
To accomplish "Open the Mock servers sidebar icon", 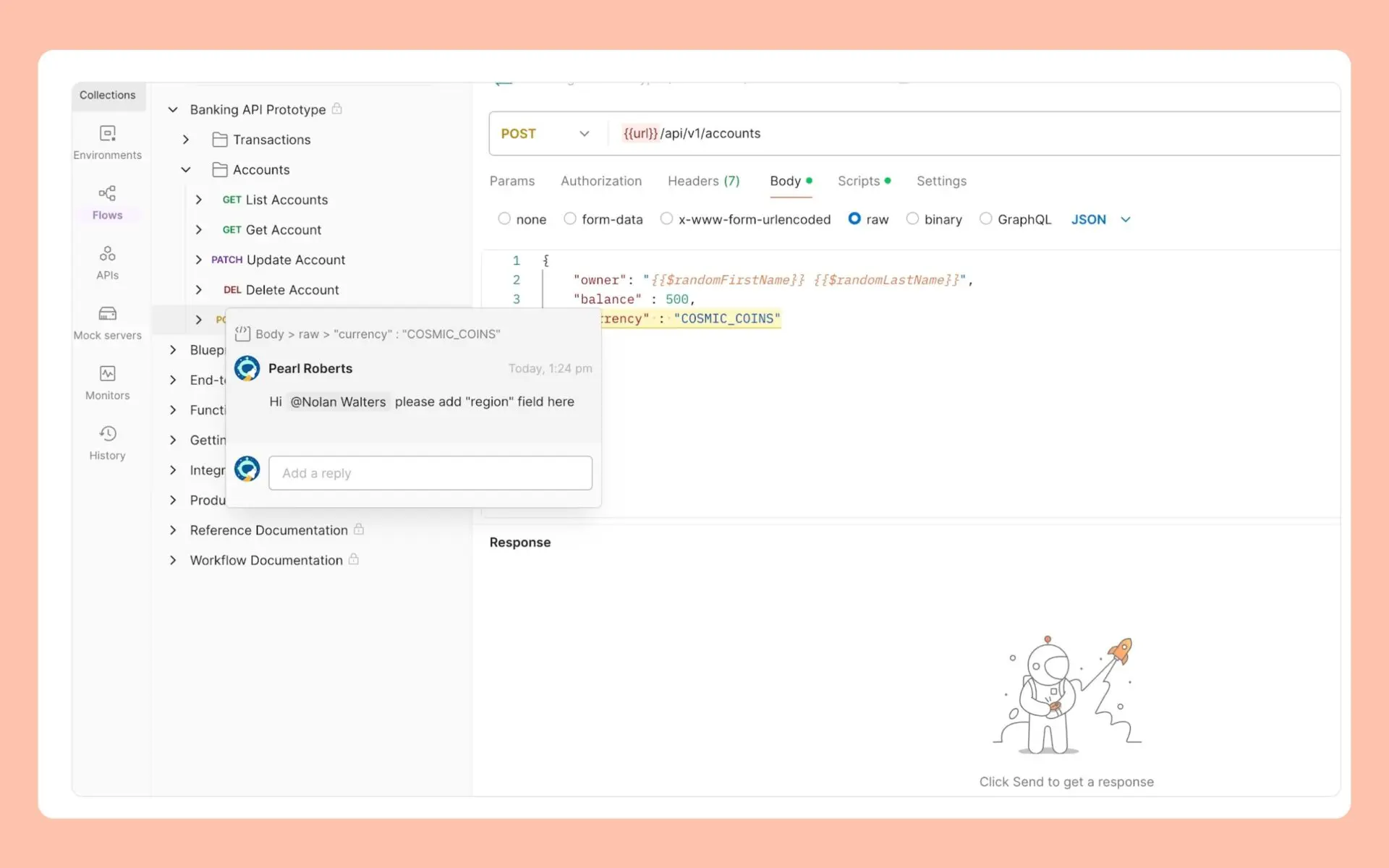I will [x=107, y=314].
